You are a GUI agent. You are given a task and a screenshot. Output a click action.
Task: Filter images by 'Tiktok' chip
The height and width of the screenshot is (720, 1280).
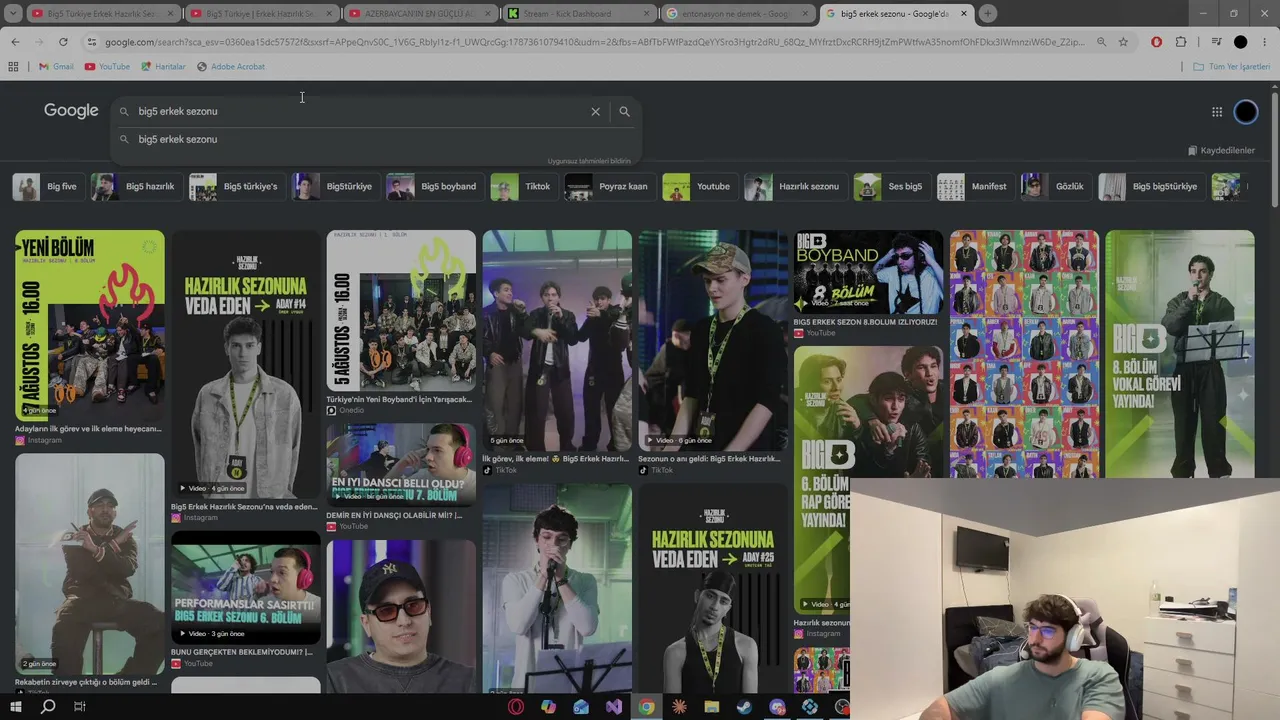pos(523,186)
